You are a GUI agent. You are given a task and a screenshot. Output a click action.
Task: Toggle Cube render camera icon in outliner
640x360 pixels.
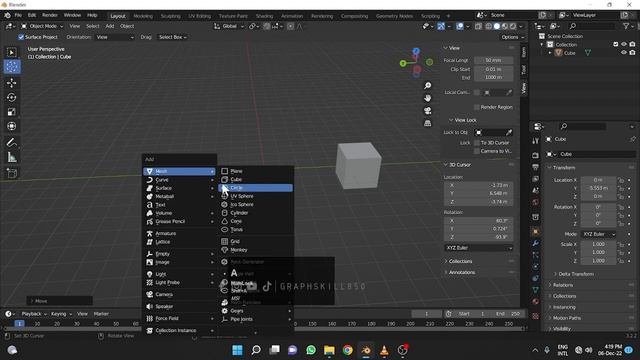point(632,53)
